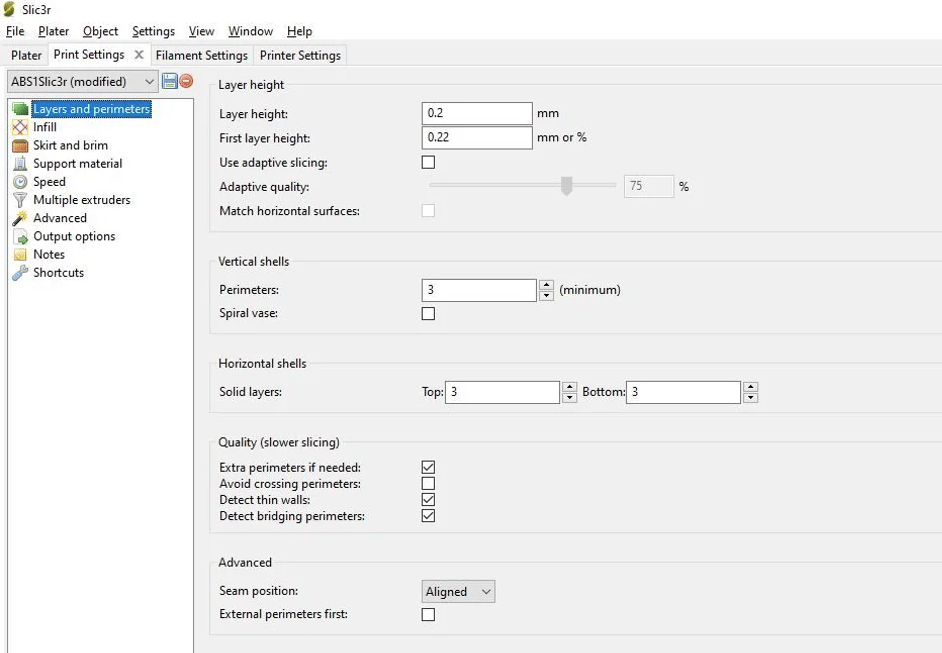Image resolution: width=942 pixels, height=653 pixels.
Task: Click the Adaptive quality percent field
Action: tap(649, 186)
